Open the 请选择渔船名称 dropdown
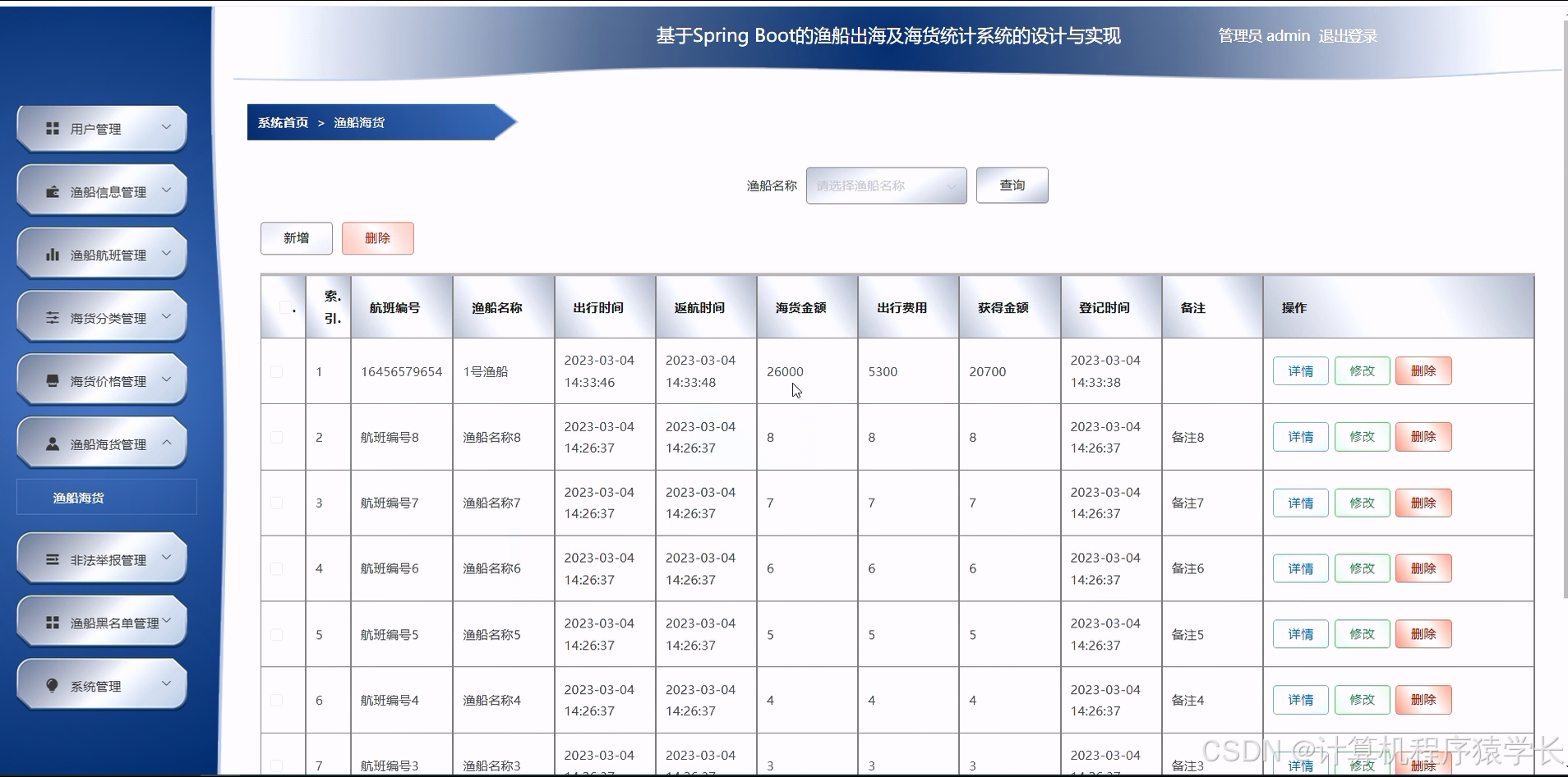The height and width of the screenshot is (777, 1568). click(x=885, y=186)
